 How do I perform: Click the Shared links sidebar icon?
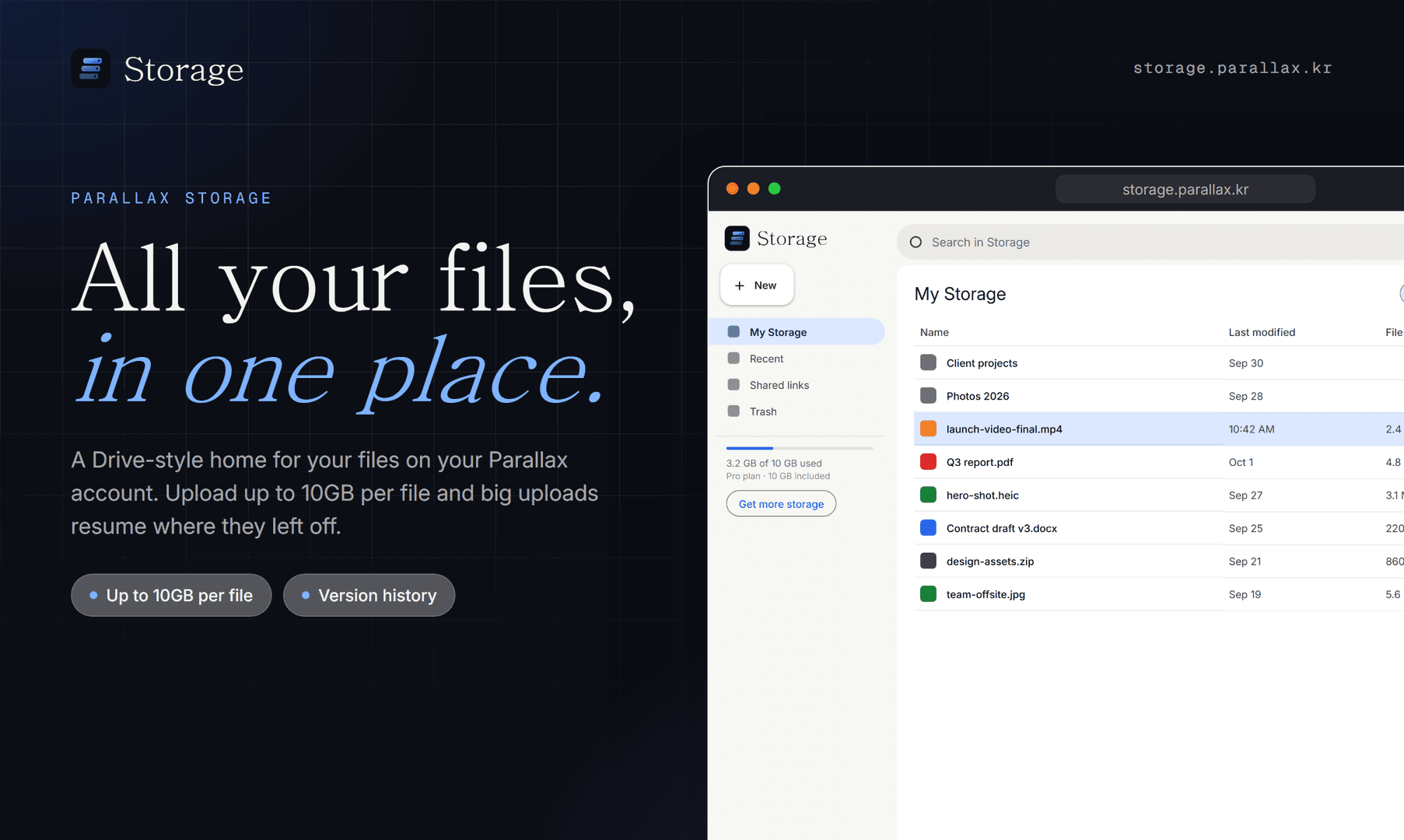734,385
